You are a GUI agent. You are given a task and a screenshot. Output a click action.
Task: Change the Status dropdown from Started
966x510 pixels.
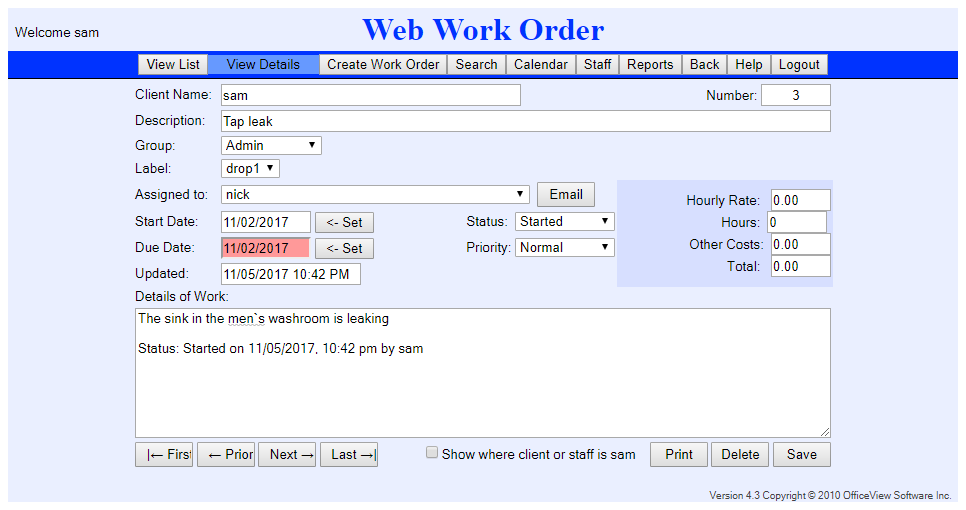click(x=565, y=222)
